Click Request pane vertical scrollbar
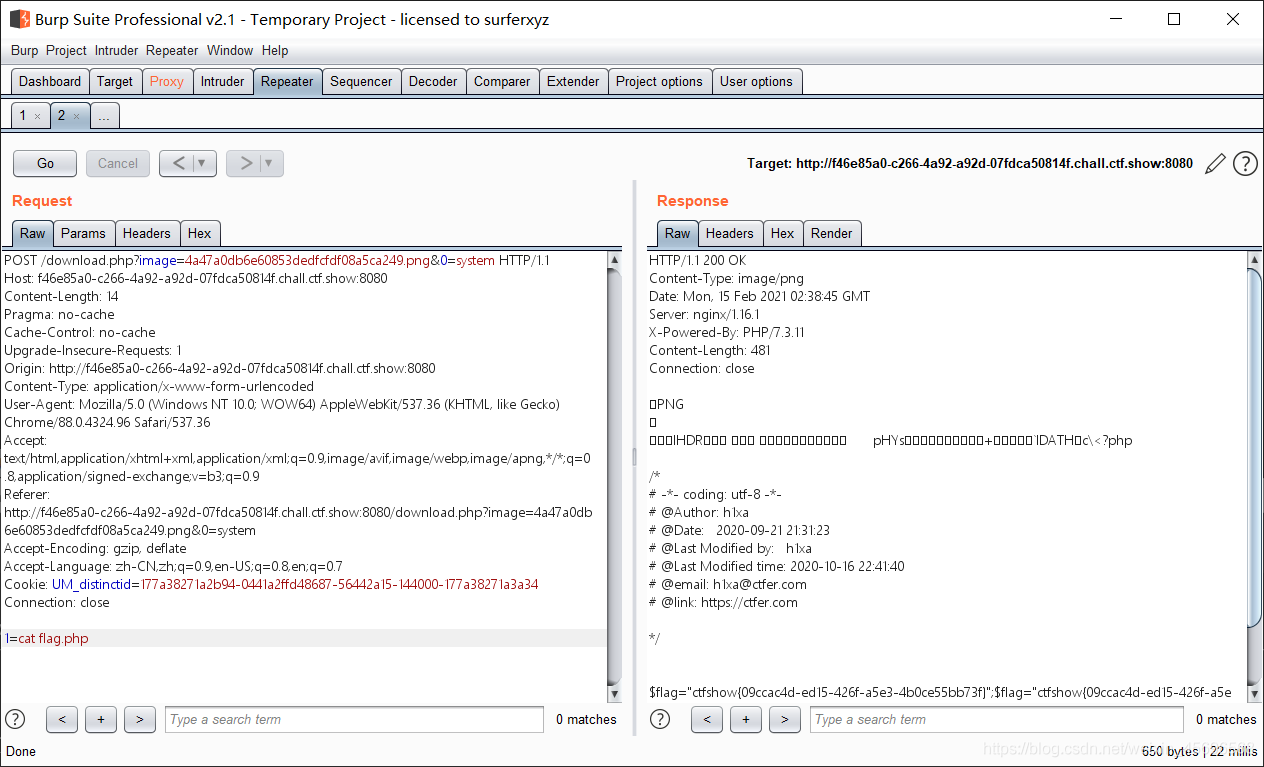Image resolution: width=1264 pixels, height=767 pixels. tap(615, 477)
